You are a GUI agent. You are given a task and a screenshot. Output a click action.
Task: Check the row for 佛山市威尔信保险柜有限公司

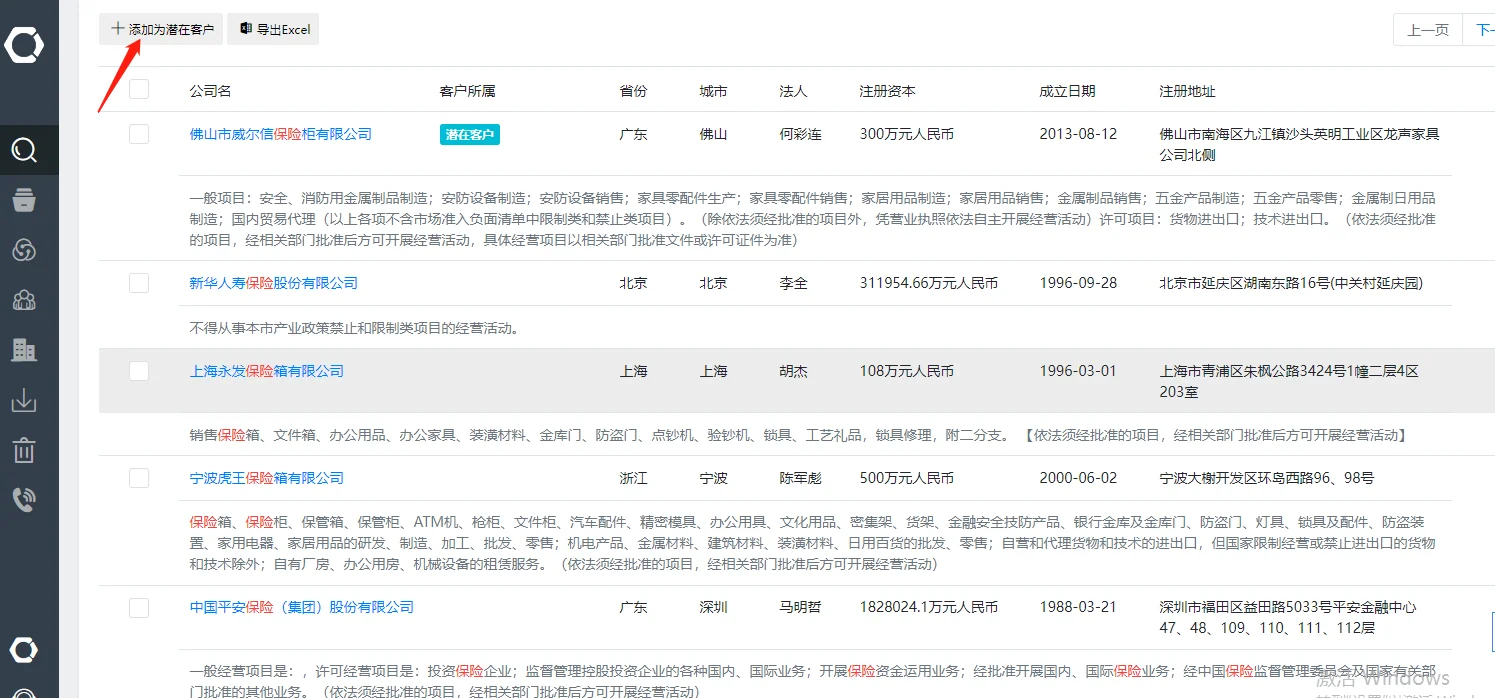[139, 134]
